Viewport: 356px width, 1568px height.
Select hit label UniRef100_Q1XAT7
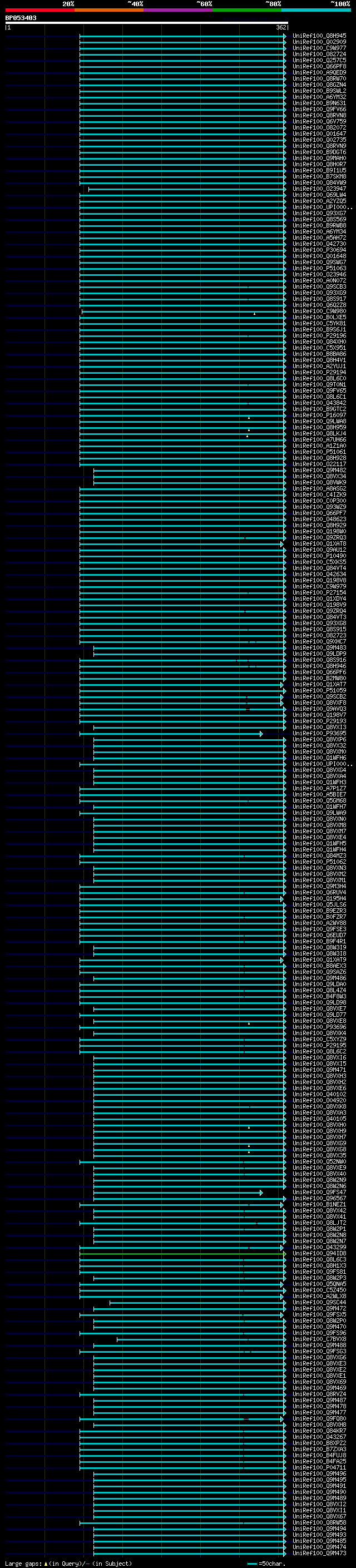tap(319, 684)
